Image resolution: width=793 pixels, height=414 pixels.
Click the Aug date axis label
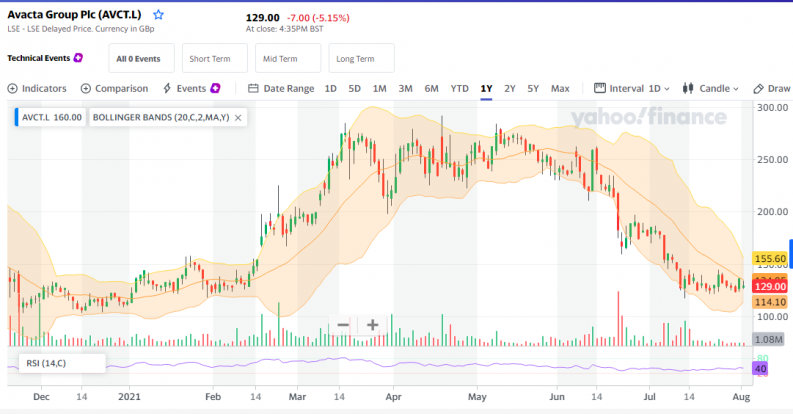[741, 397]
